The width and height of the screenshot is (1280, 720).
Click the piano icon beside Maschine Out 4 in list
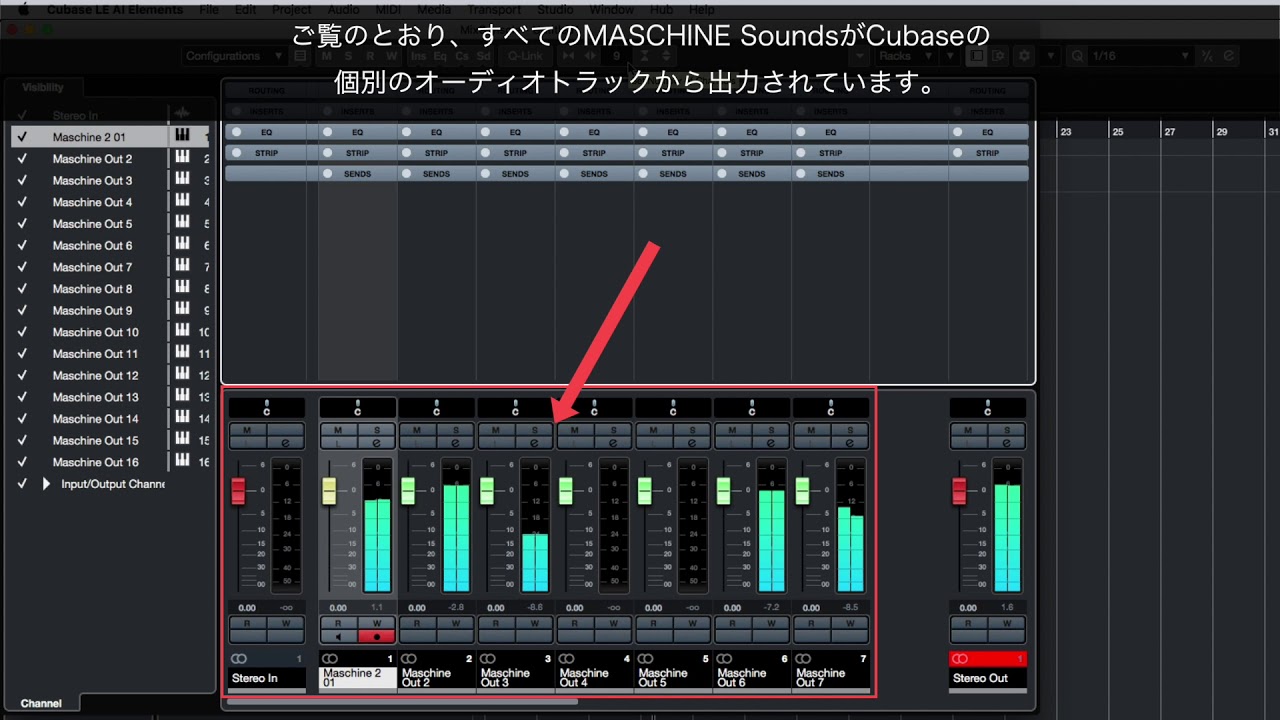tap(182, 201)
